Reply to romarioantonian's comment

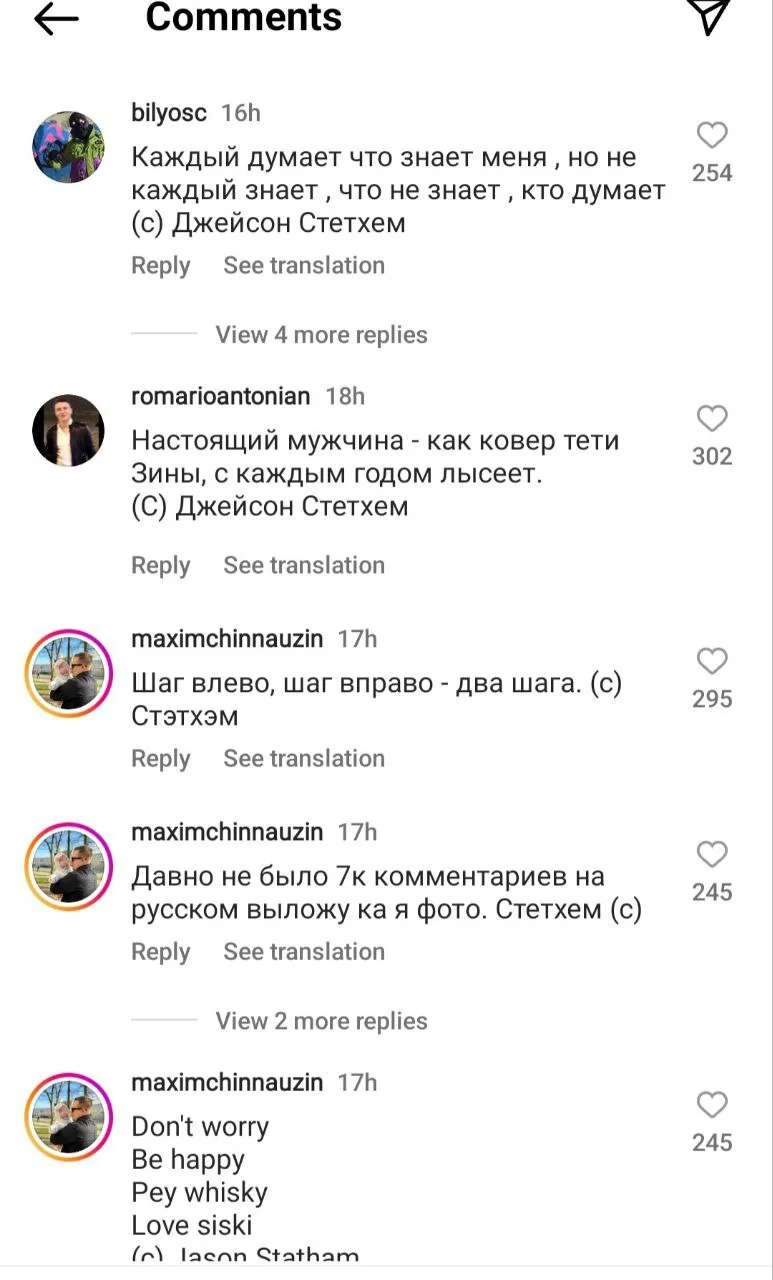tap(161, 564)
